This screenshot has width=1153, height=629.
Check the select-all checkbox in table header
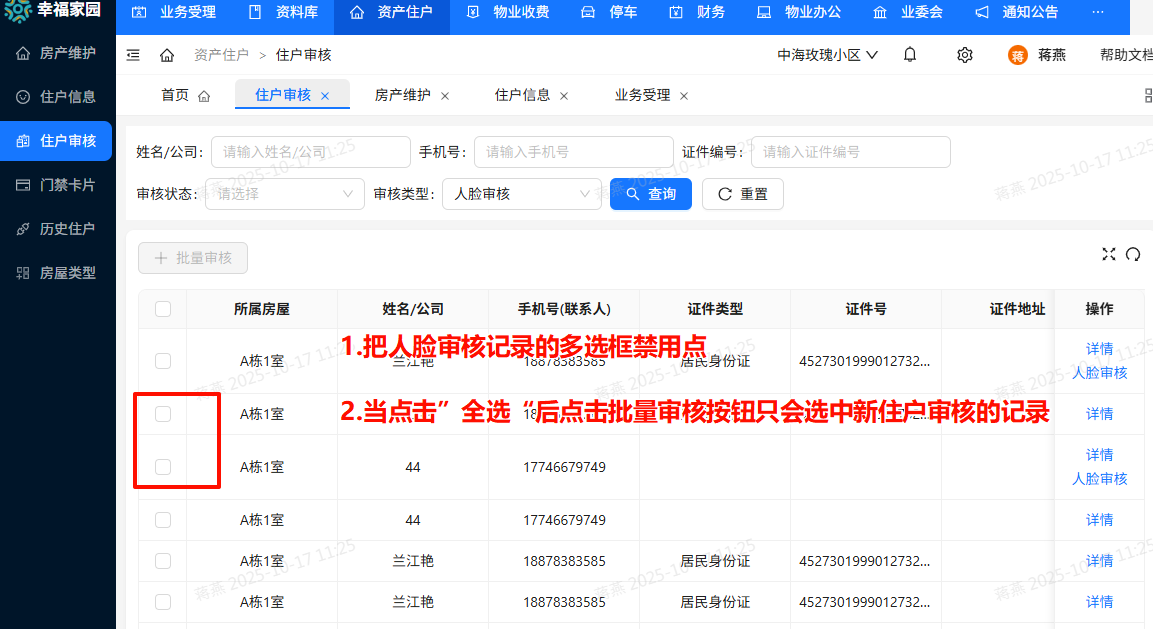pyautogui.click(x=162, y=309)
